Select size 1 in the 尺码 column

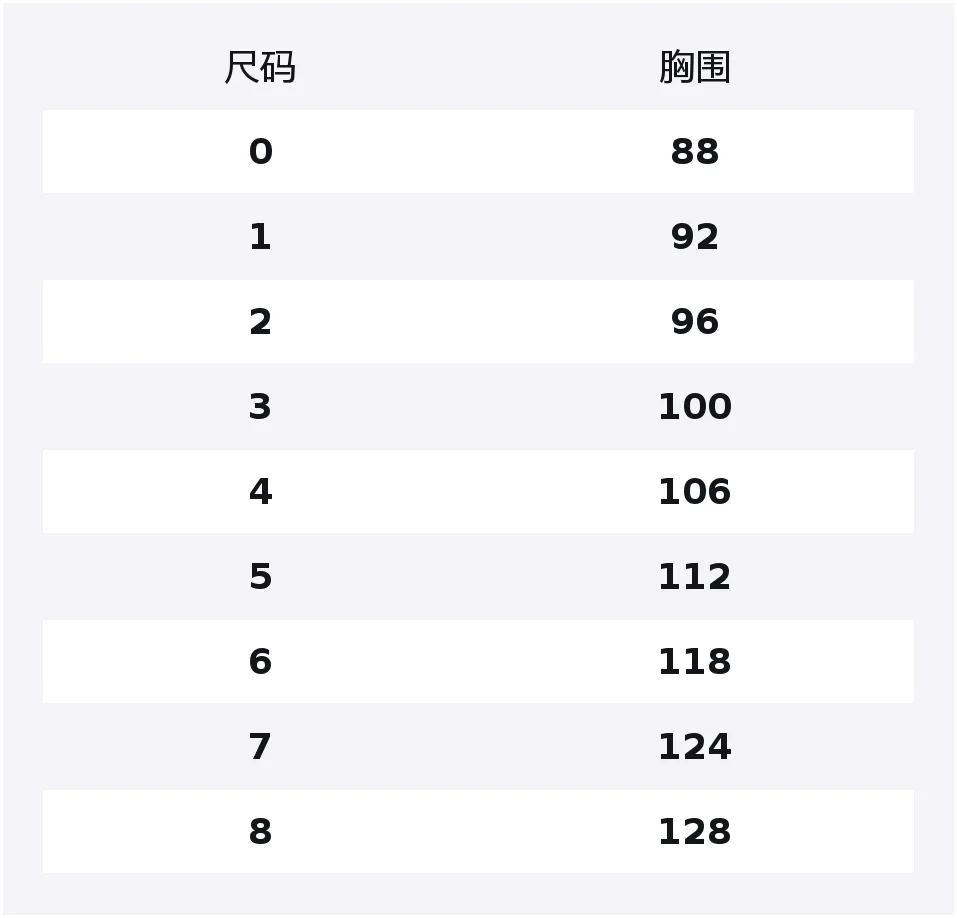click(x=260, y=237)
